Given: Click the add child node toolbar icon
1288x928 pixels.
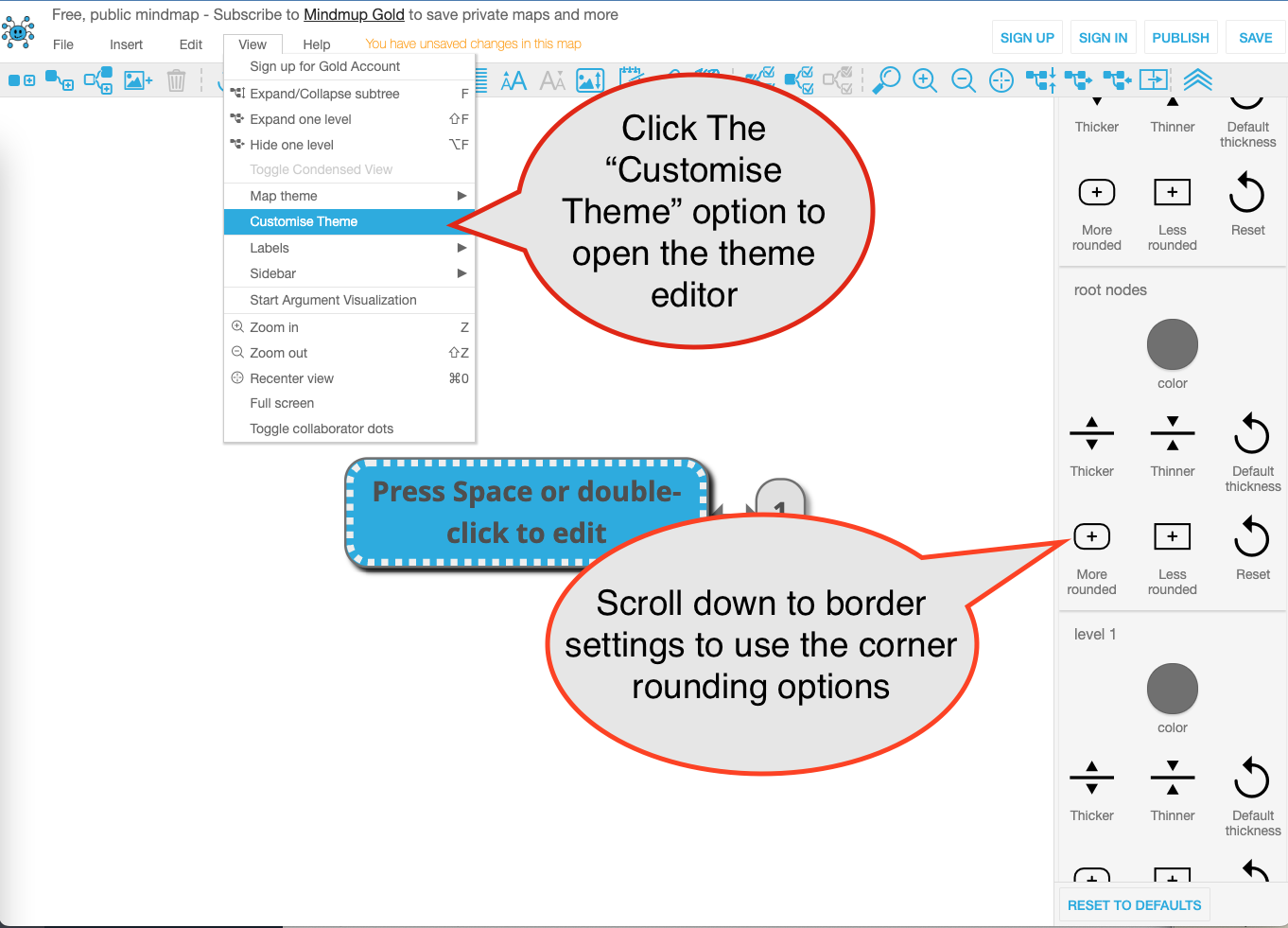Looking at the screenshot, I should [x=60, y=80].
